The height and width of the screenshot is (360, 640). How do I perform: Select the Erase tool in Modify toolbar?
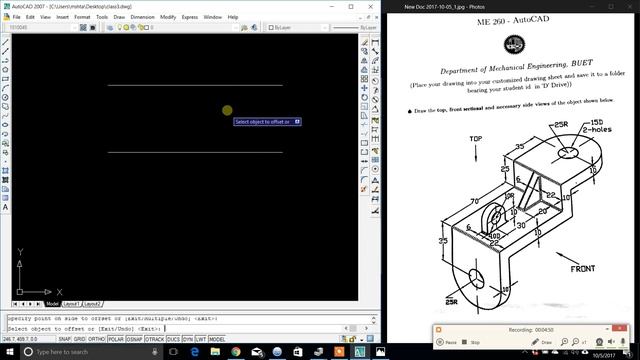[x=364, y=42]
